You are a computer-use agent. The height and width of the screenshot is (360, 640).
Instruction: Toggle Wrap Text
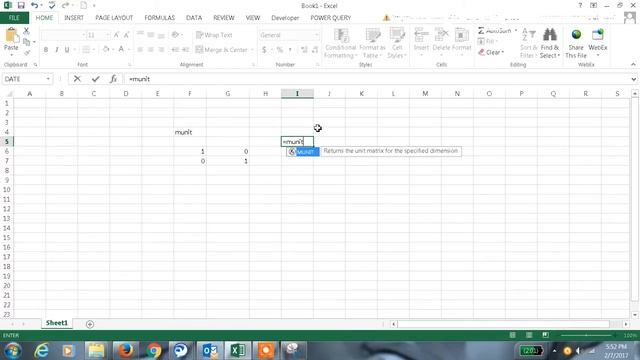point(214,35)
